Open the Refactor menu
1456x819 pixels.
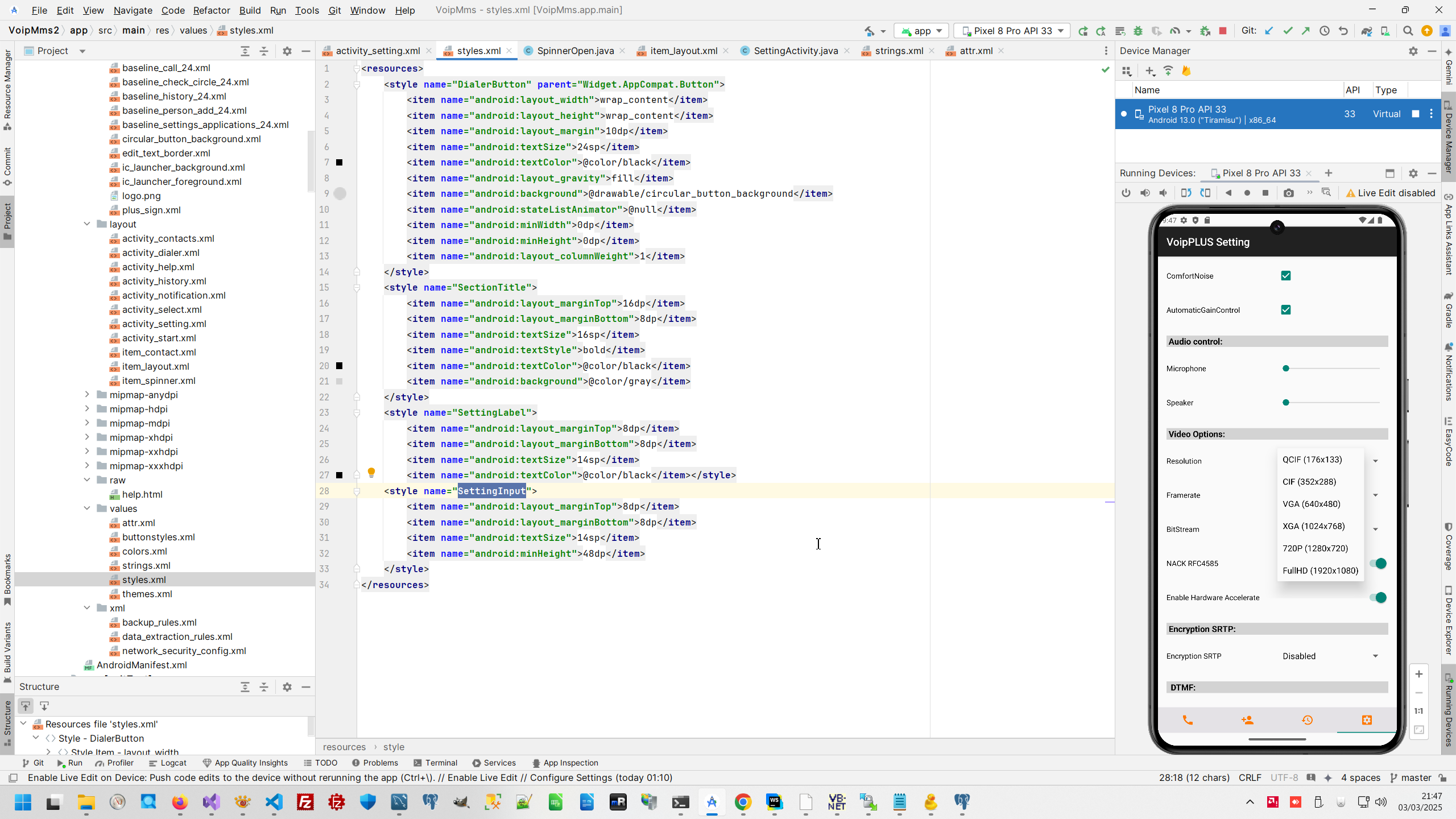click(x=211, y=10)
